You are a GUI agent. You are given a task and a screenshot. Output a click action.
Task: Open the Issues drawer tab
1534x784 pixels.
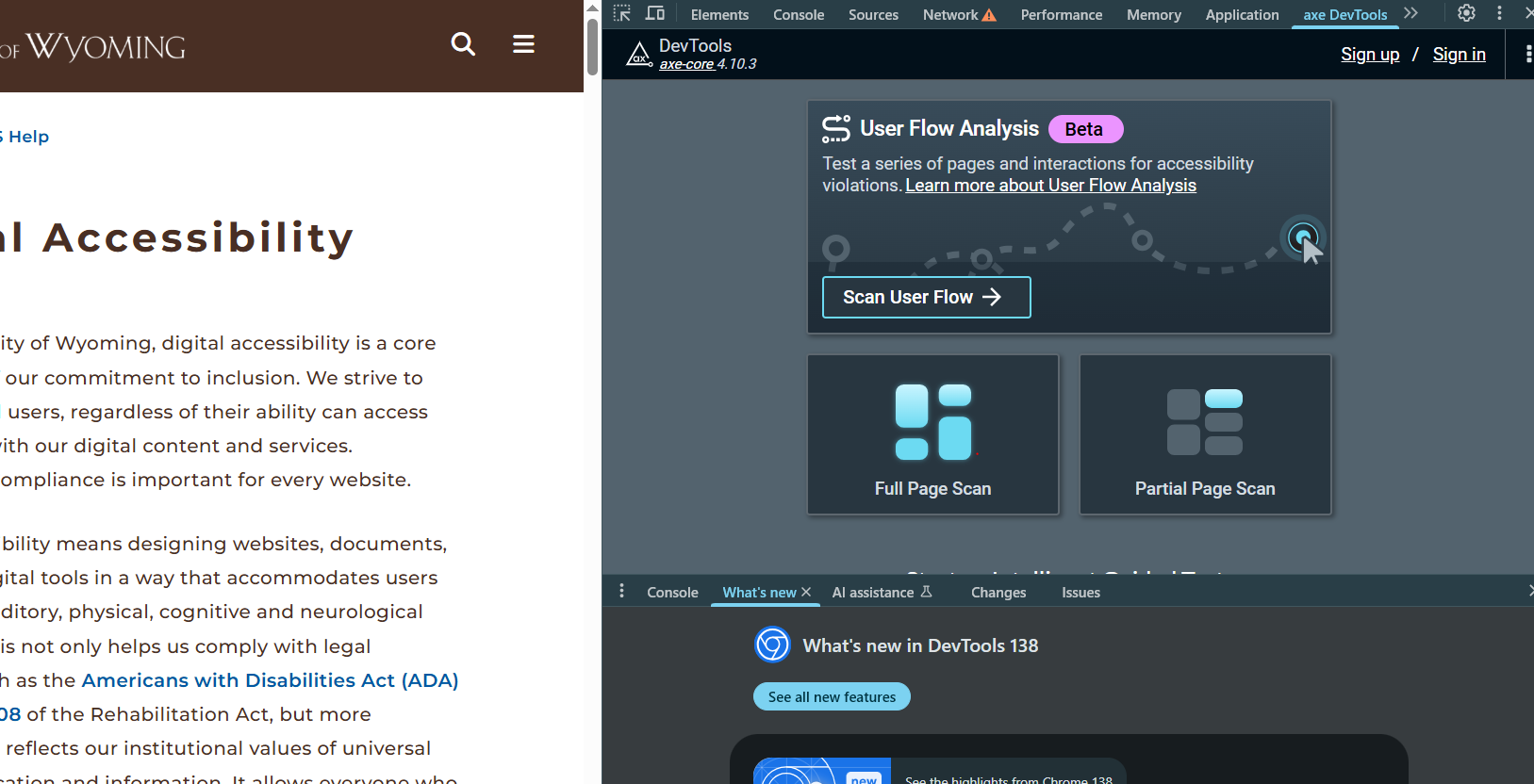(1080, 593)
